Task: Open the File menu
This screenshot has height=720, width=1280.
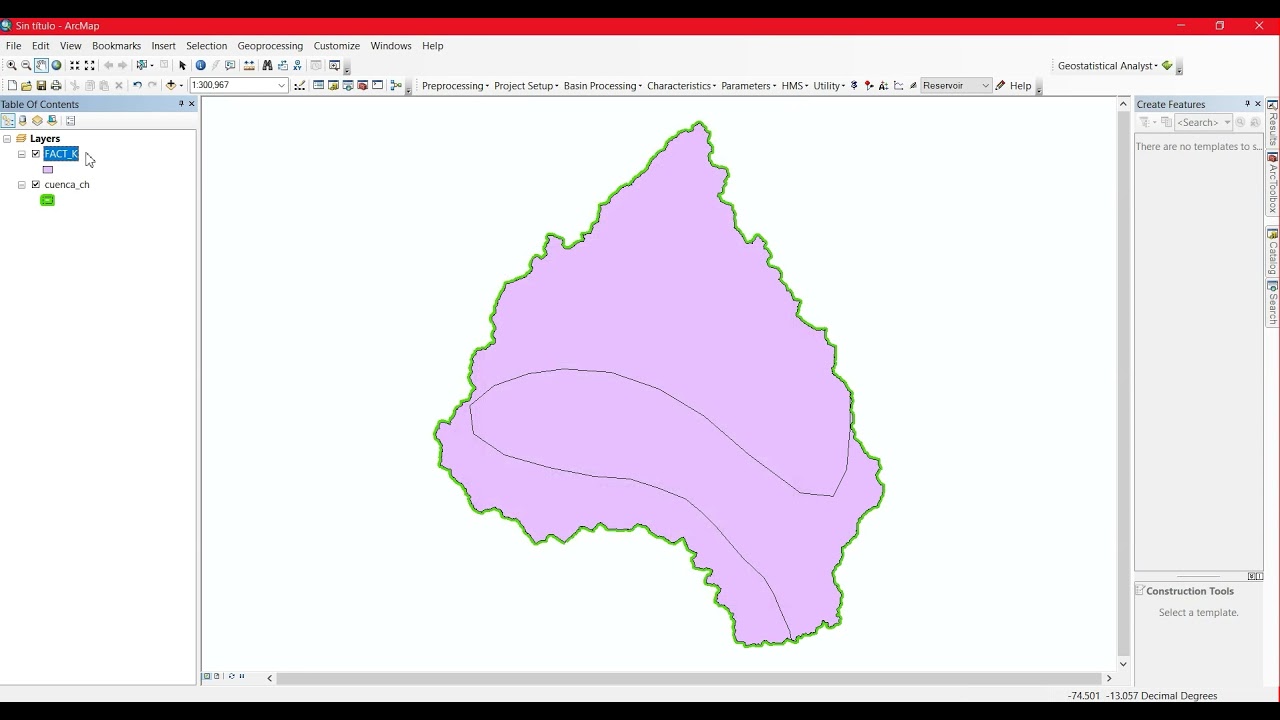Action: 13,46
